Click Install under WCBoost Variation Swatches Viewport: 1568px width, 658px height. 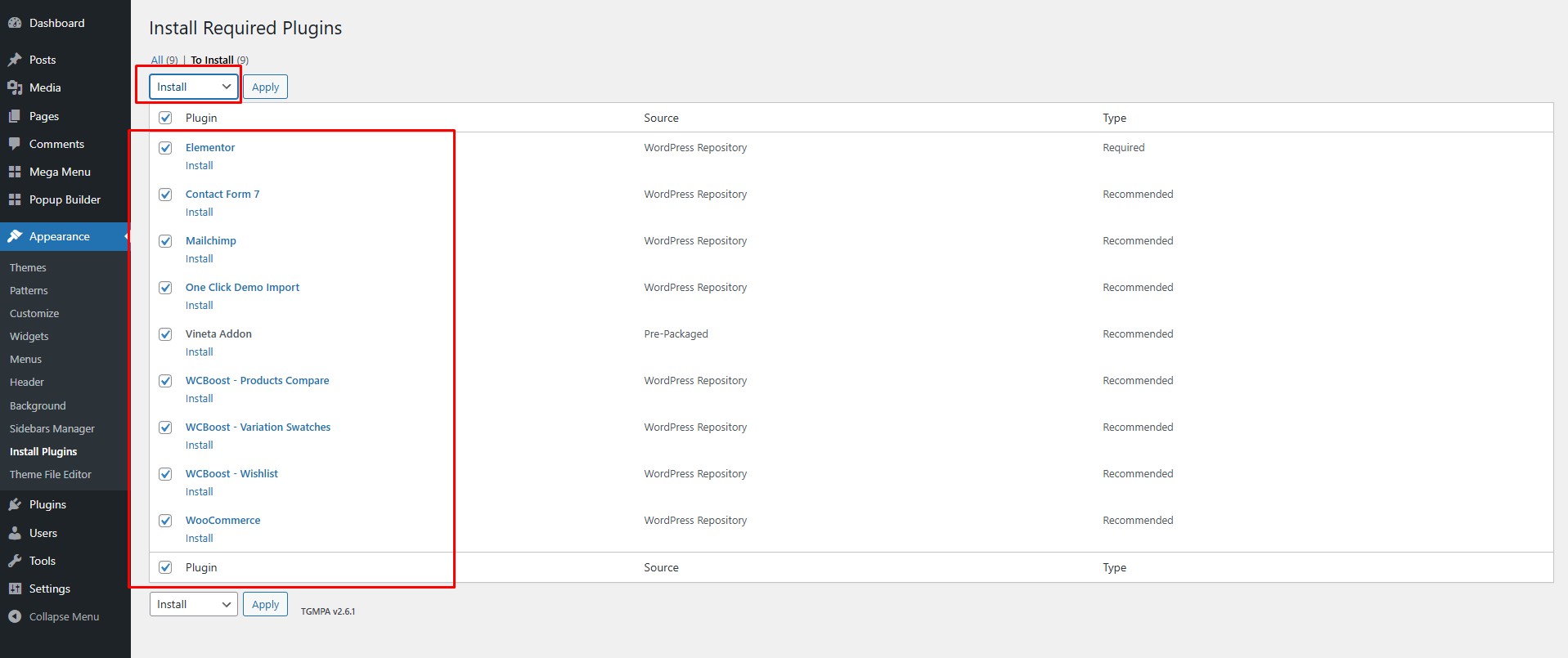tap(200, 445)
